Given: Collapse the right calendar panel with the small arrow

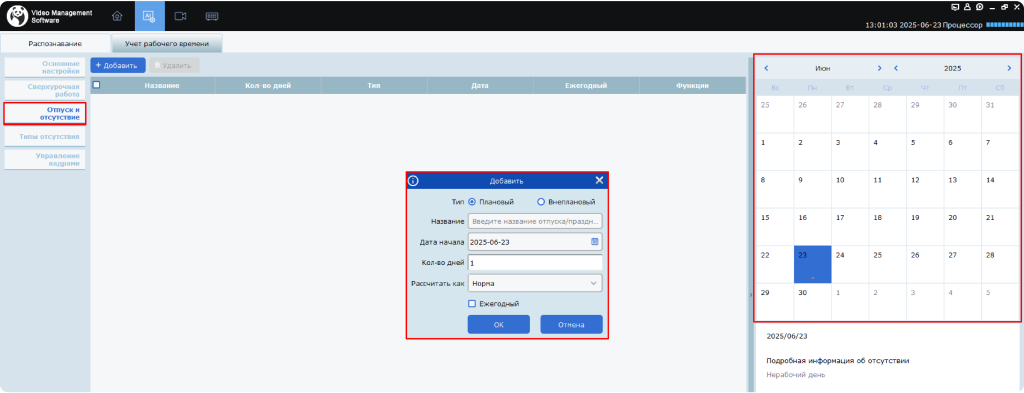Looking at the screenshot, I should (750, 295).
